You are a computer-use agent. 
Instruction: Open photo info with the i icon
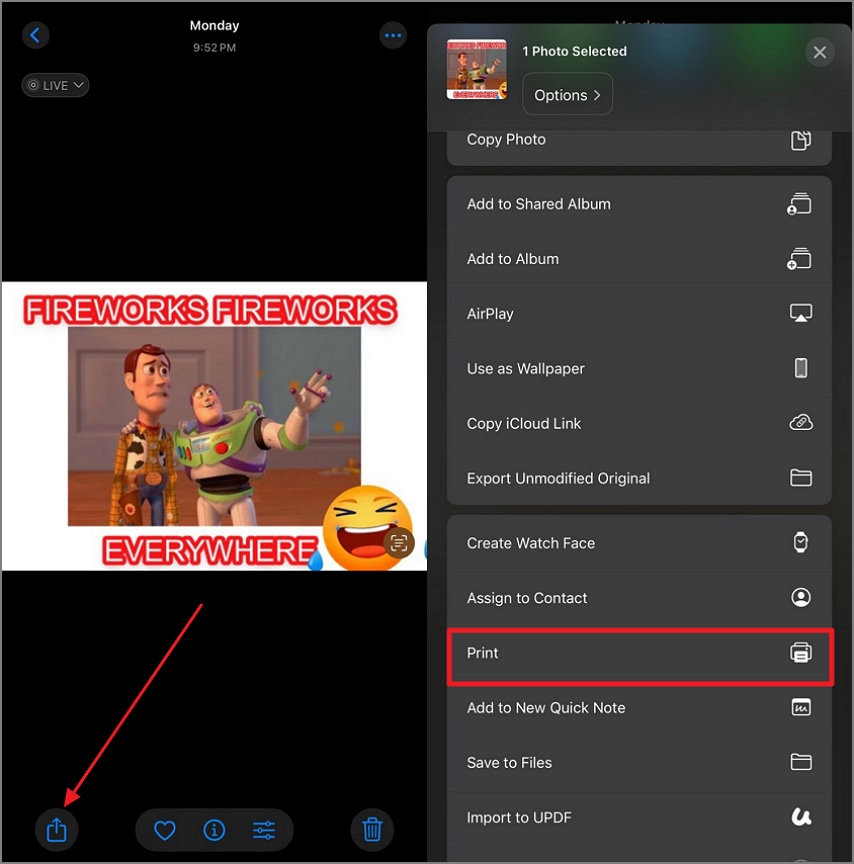coord(214,830)
